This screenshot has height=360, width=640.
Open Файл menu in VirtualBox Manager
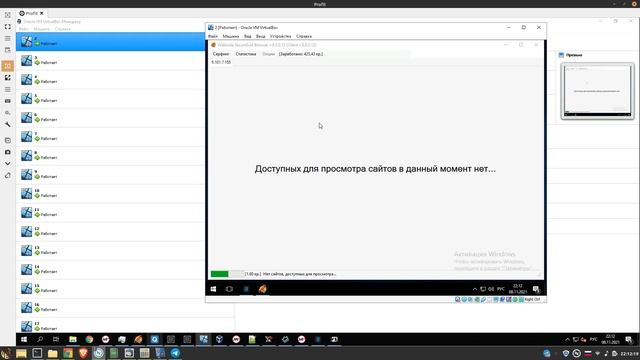[24, 29]
